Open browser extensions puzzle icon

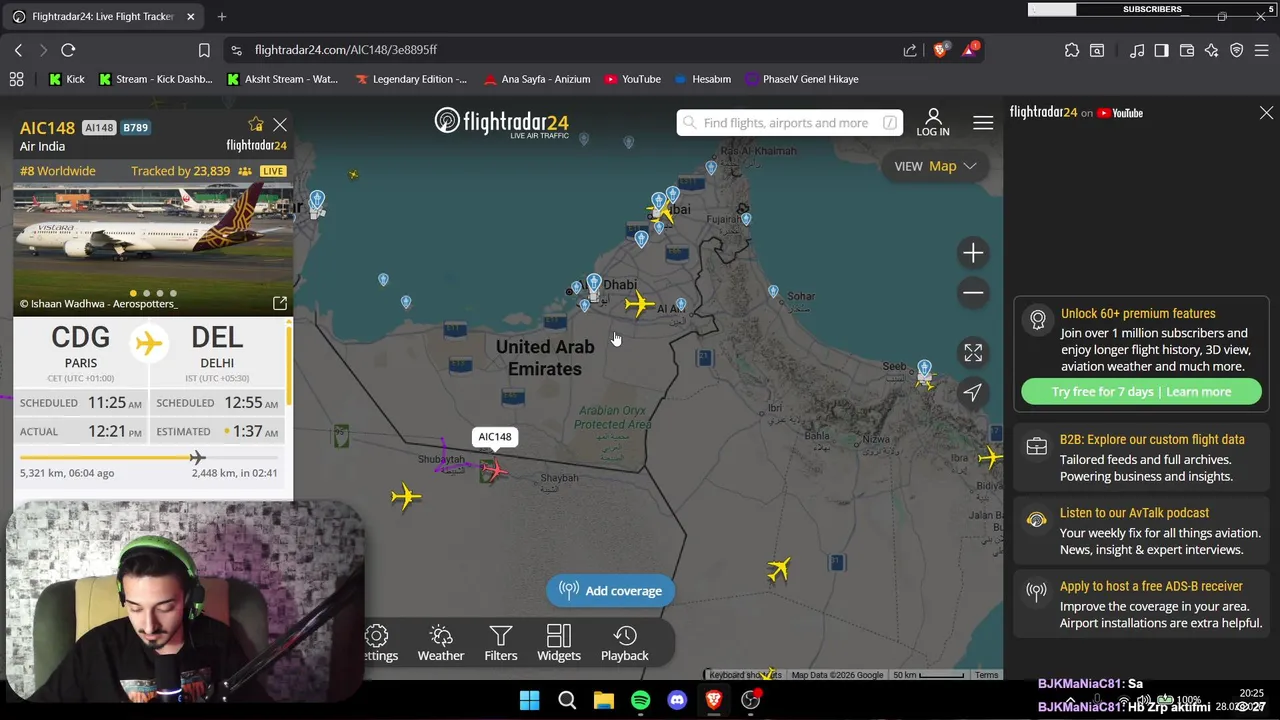(x=1072, y=50)
